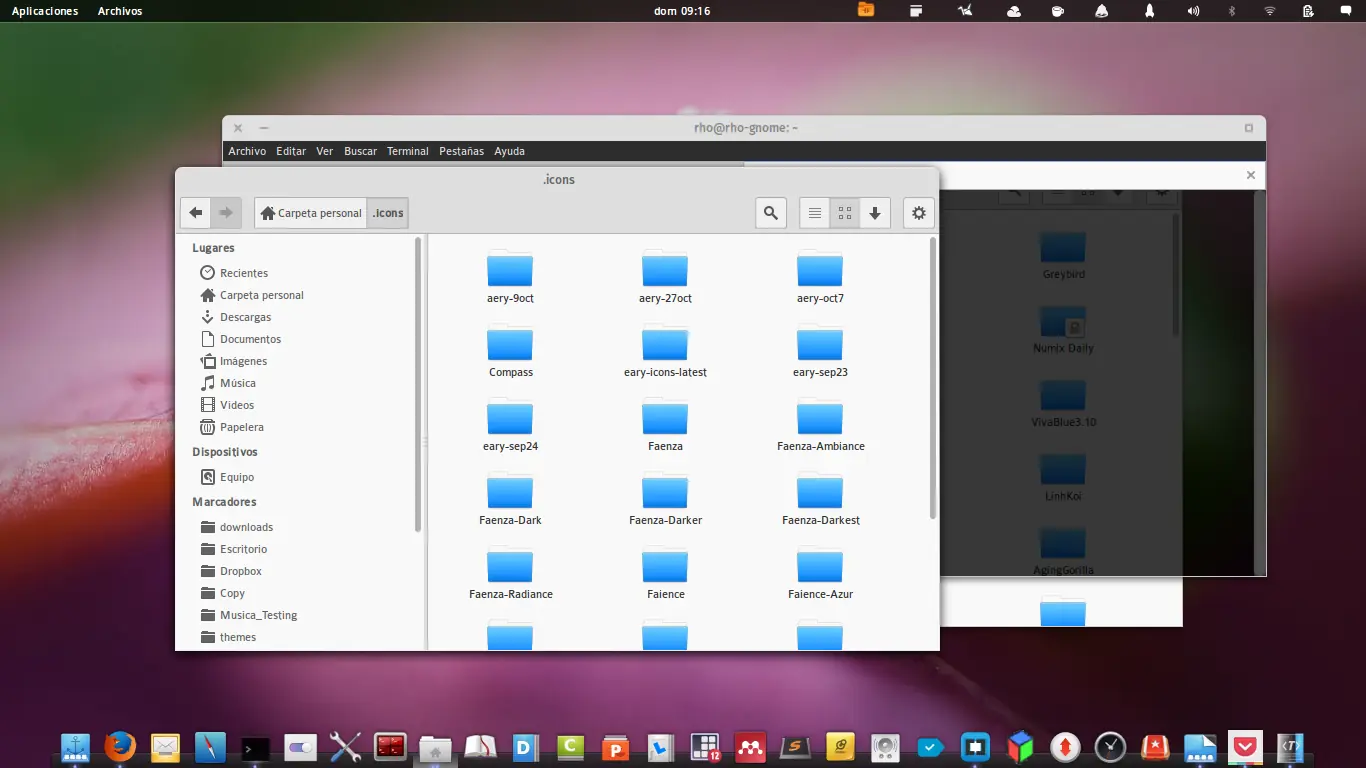
Task: Go forward with the right arrow button
Action: (x=226, y=213)
